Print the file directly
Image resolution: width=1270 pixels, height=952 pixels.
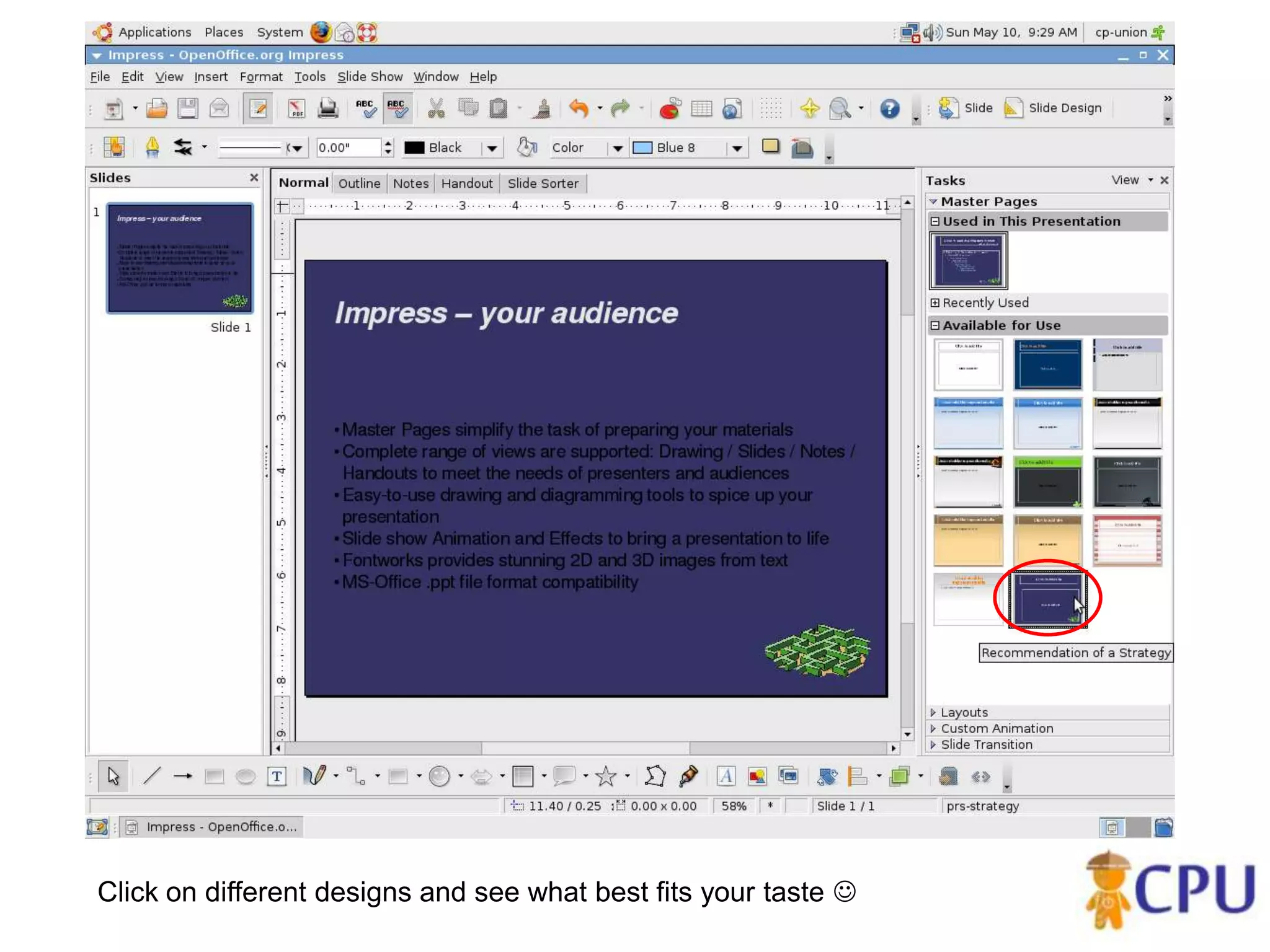point(327,108)
